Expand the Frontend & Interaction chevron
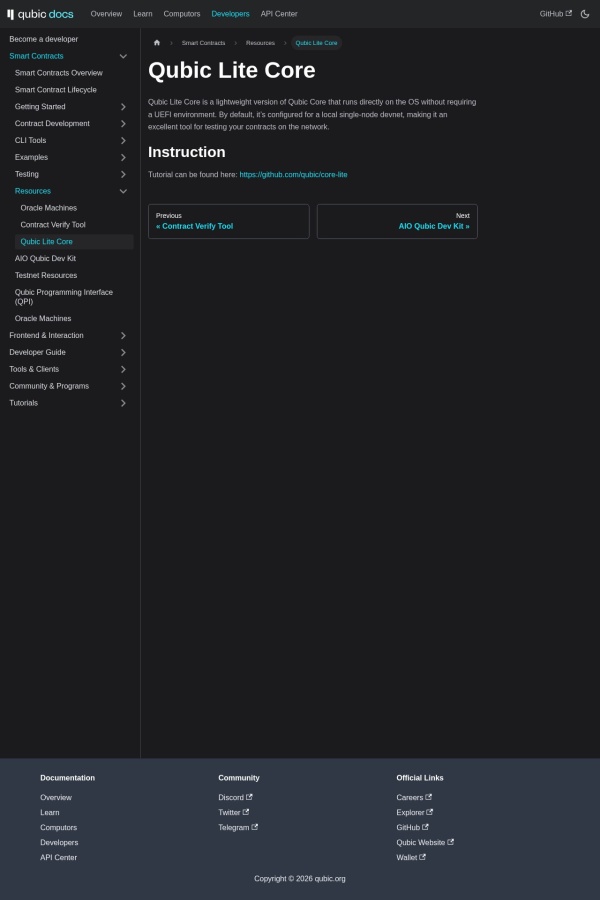The image size is (600, 900). click(123, 335)
